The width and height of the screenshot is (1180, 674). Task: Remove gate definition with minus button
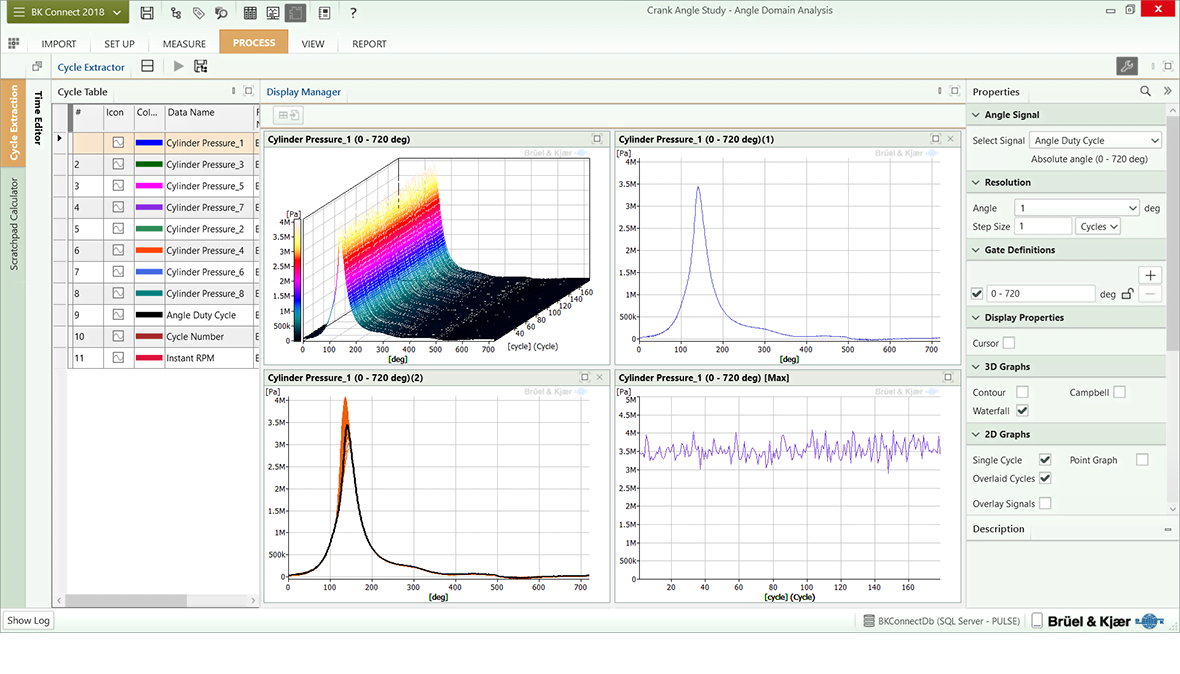1150,294
